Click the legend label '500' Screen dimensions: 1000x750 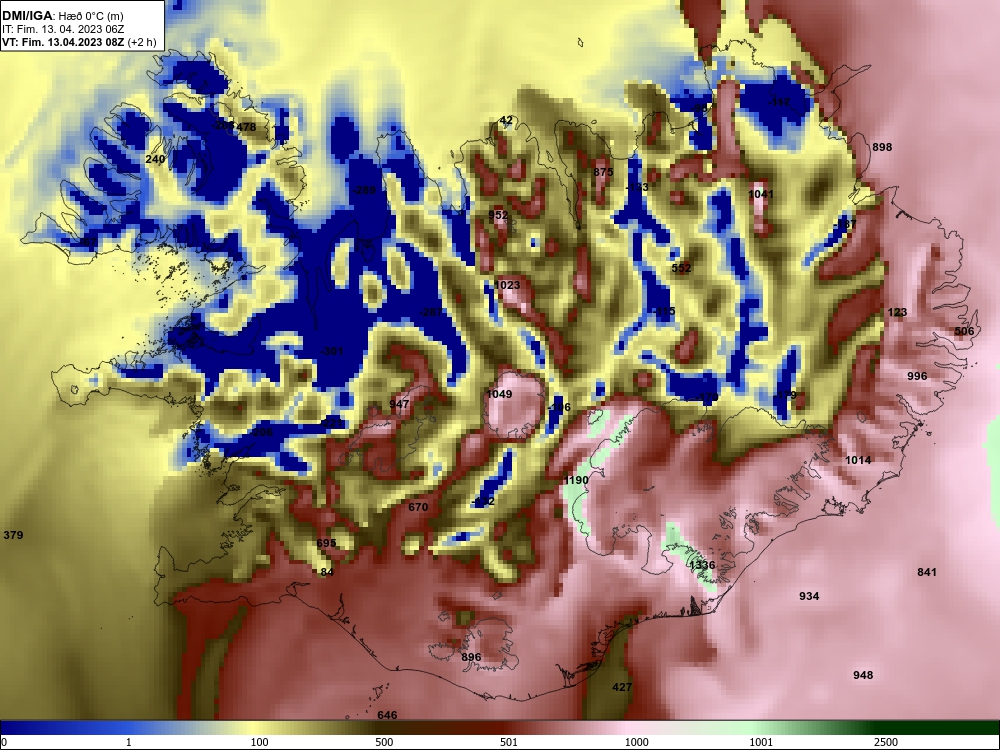[x=384, y=742]
